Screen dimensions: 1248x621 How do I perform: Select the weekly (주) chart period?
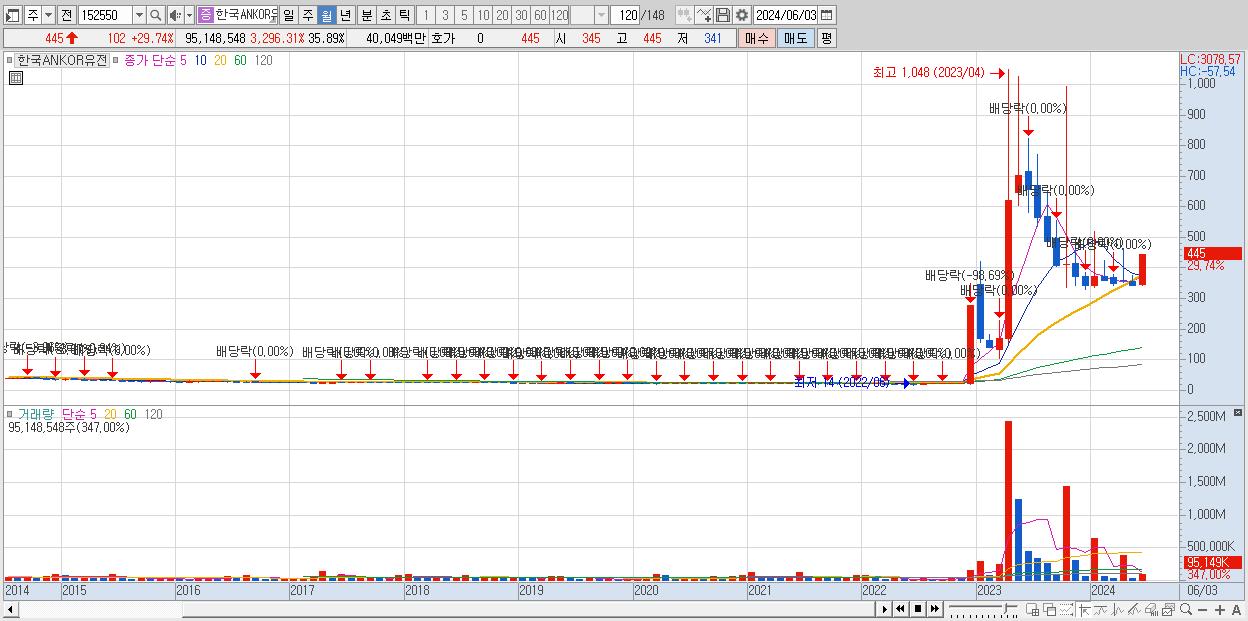pyautogui.click(x=307, y=15)
